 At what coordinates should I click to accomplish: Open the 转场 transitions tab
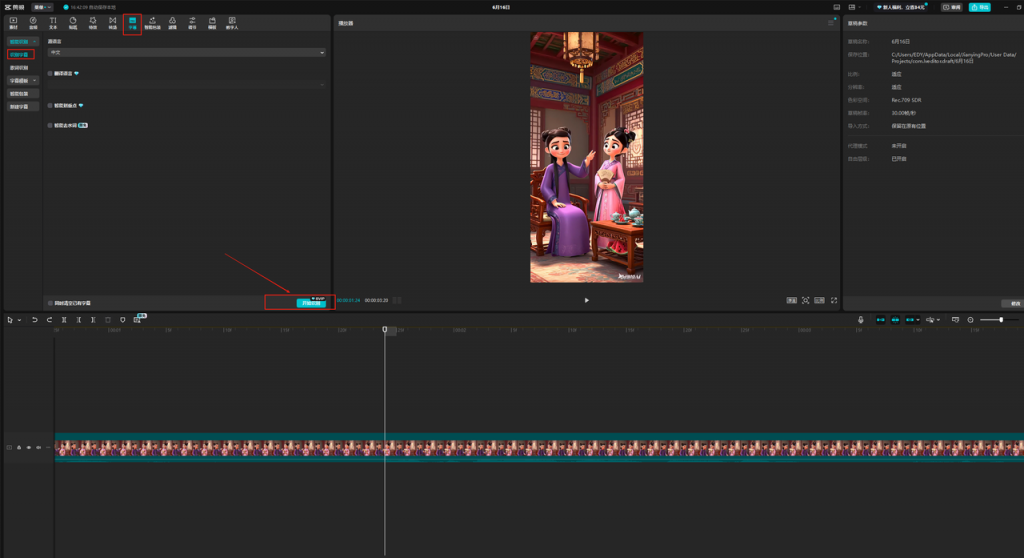[112, 23]
